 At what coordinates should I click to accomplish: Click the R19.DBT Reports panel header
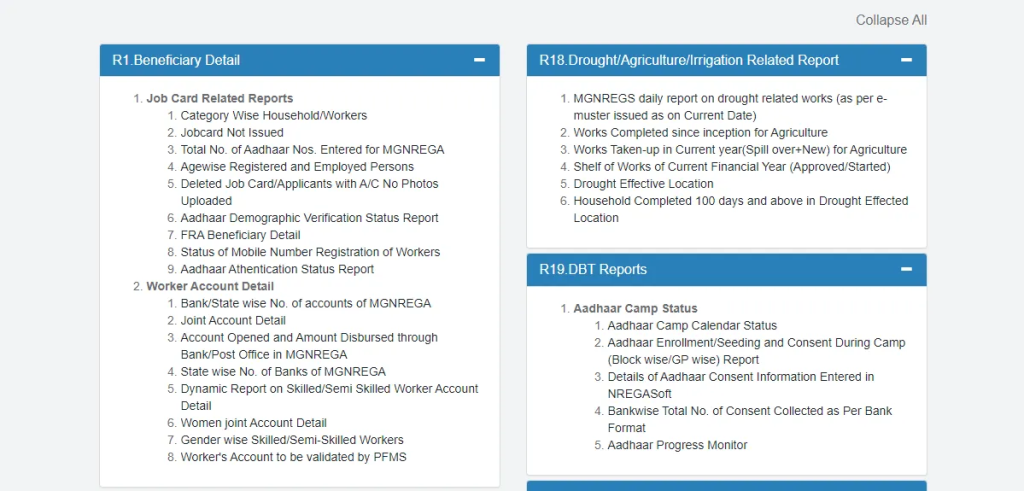click(x=726, y=269)
